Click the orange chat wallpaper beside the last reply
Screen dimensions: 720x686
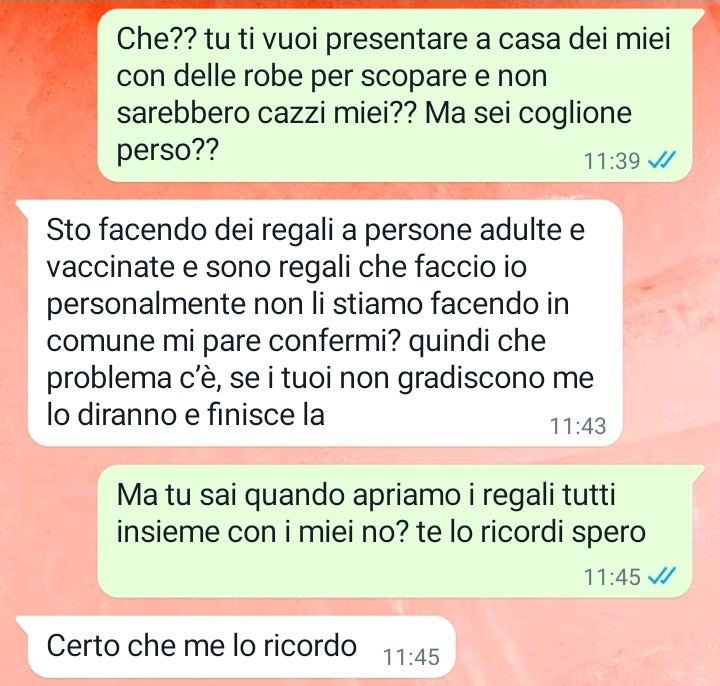click(x=583, y=647)
